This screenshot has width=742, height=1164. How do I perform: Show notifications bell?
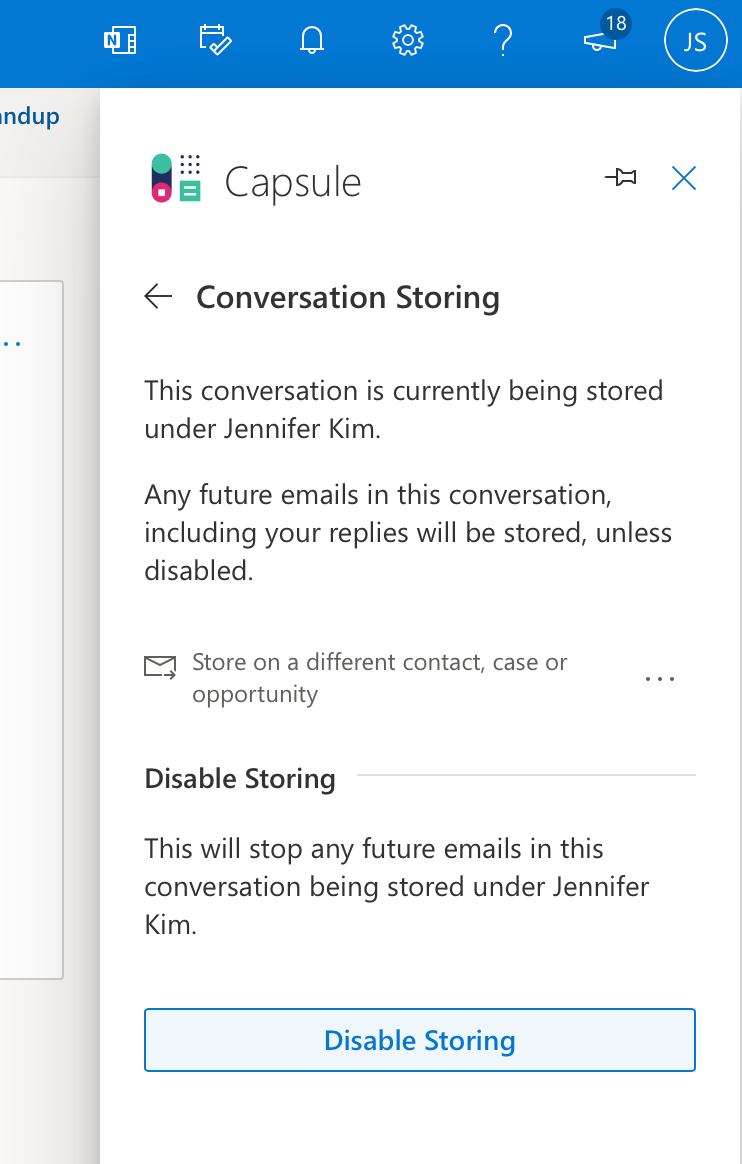coord(312,40)
